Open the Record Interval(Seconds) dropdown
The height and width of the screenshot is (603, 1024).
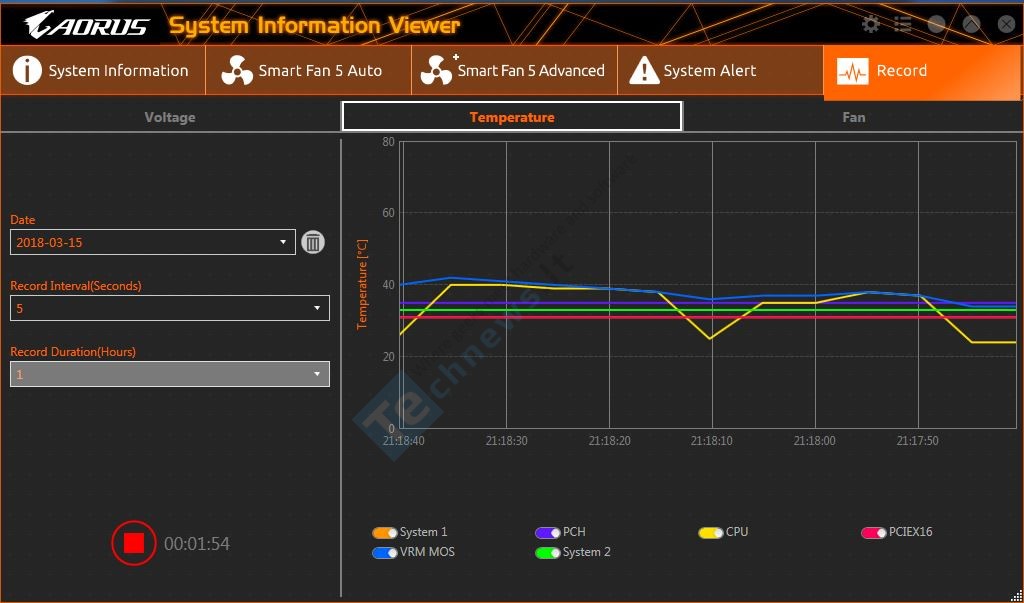(170, 308)
